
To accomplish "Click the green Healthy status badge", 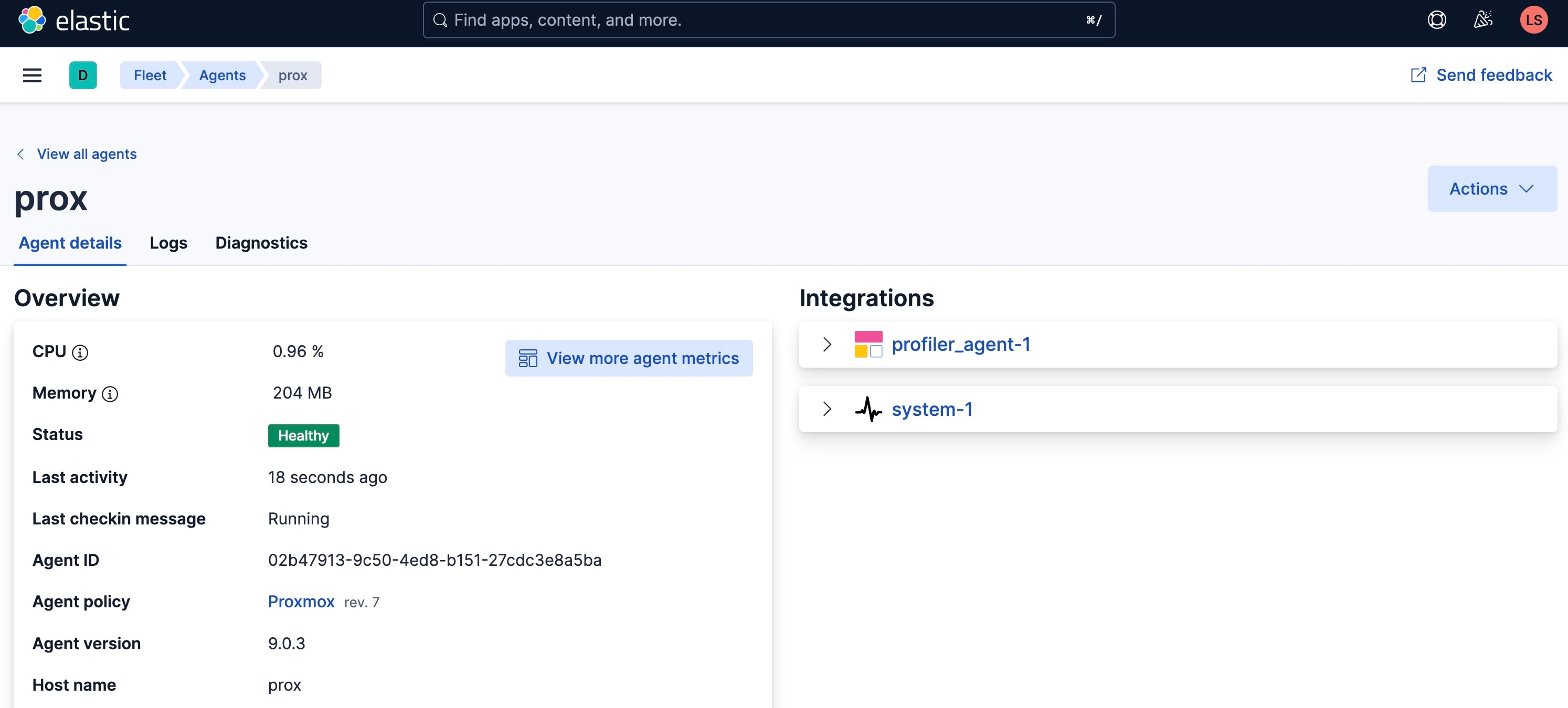I will click(302, 435).
